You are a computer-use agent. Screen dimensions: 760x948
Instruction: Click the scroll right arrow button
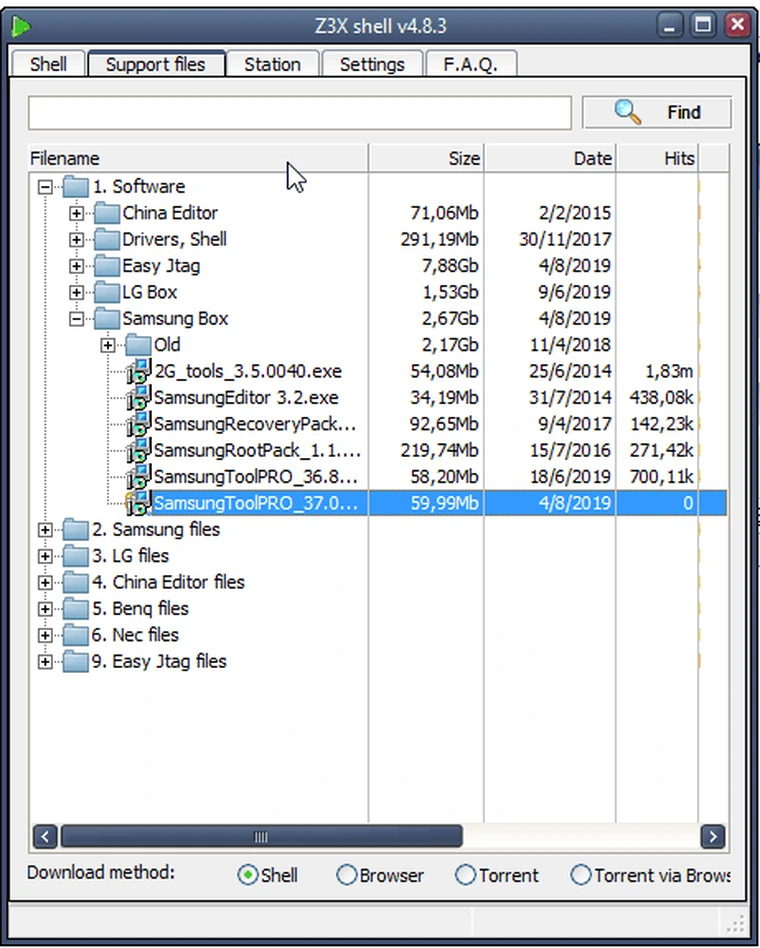713,837
